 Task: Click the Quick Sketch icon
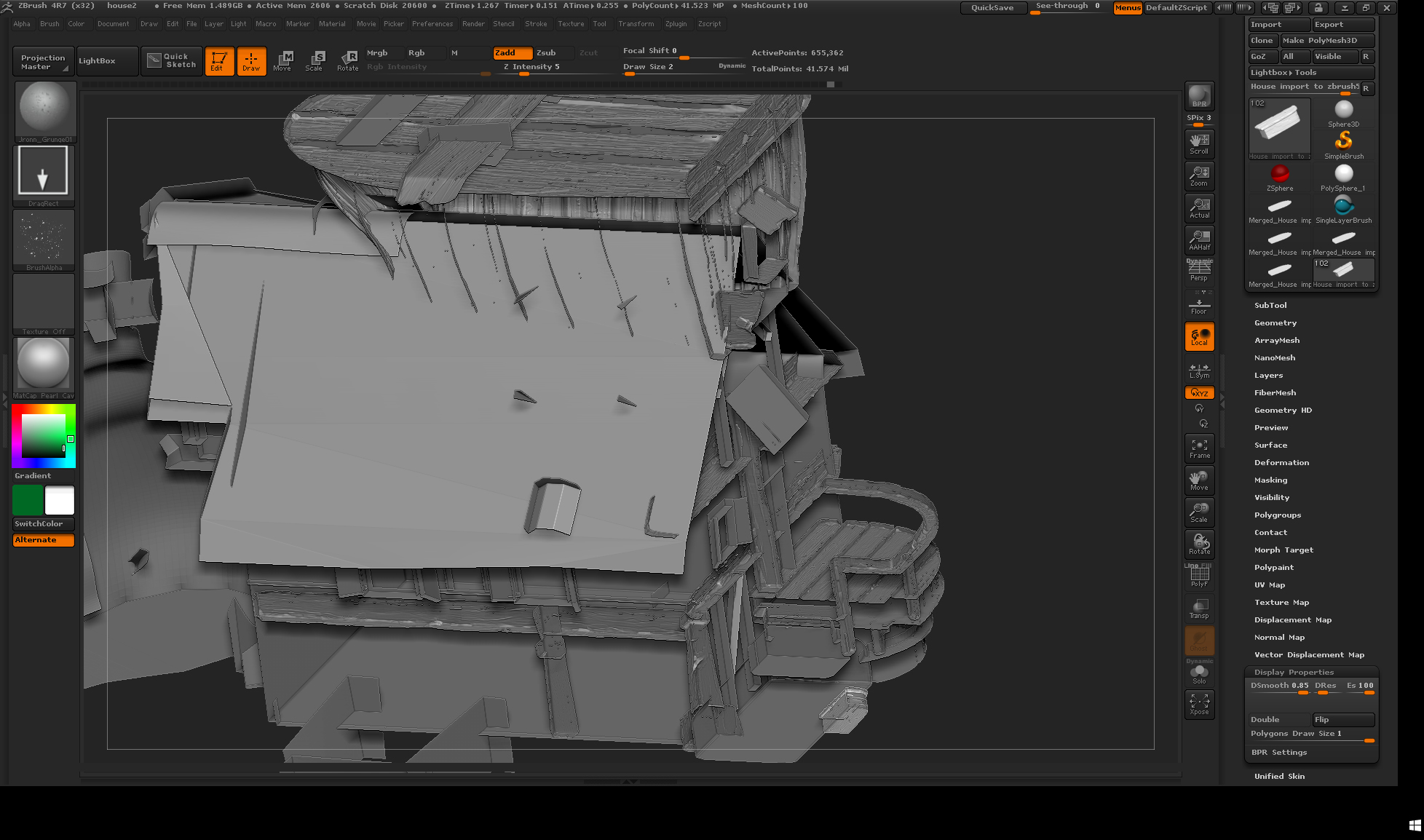tap(172, 60)
